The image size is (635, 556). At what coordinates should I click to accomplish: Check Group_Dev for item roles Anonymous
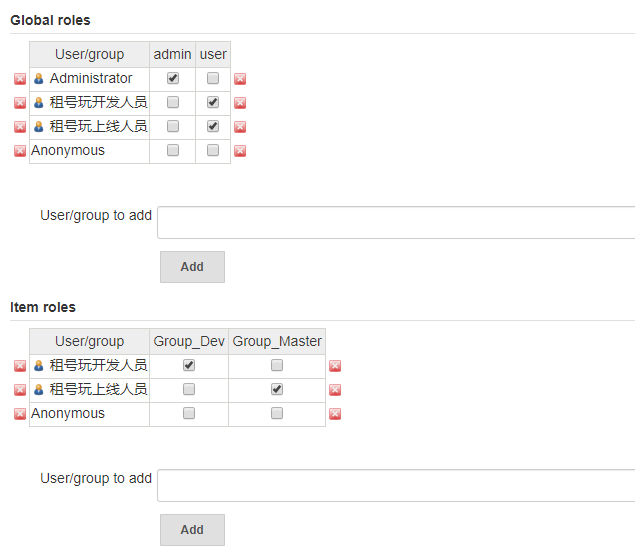point(189,413)
